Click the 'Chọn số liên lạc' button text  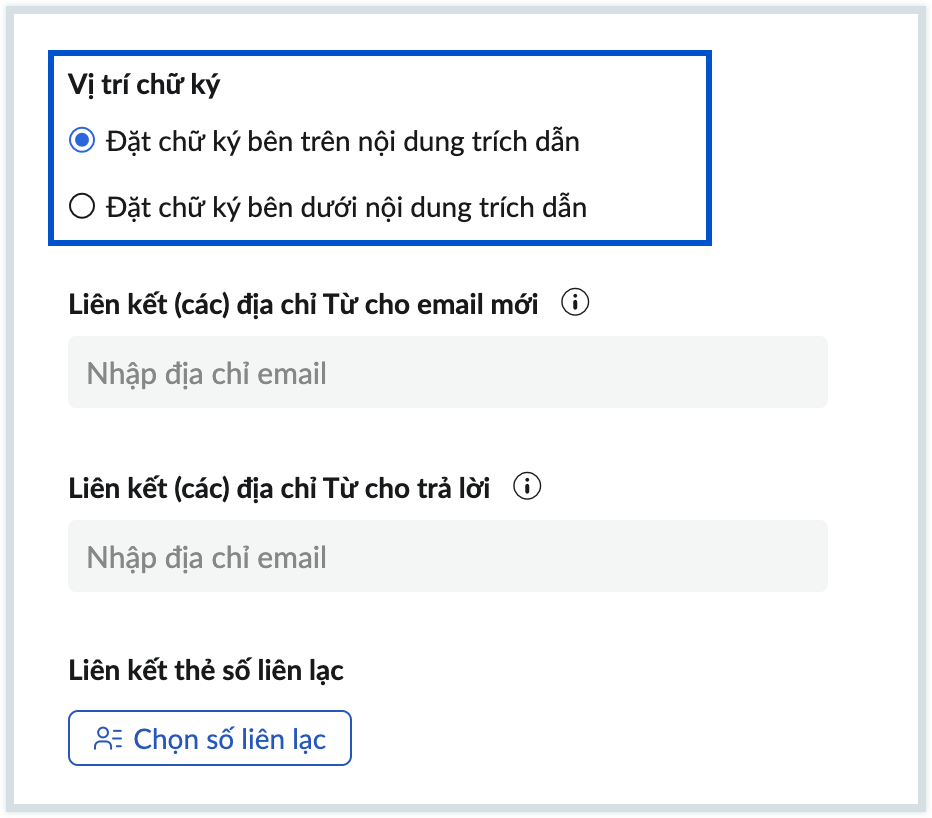[x=229, y=739]
